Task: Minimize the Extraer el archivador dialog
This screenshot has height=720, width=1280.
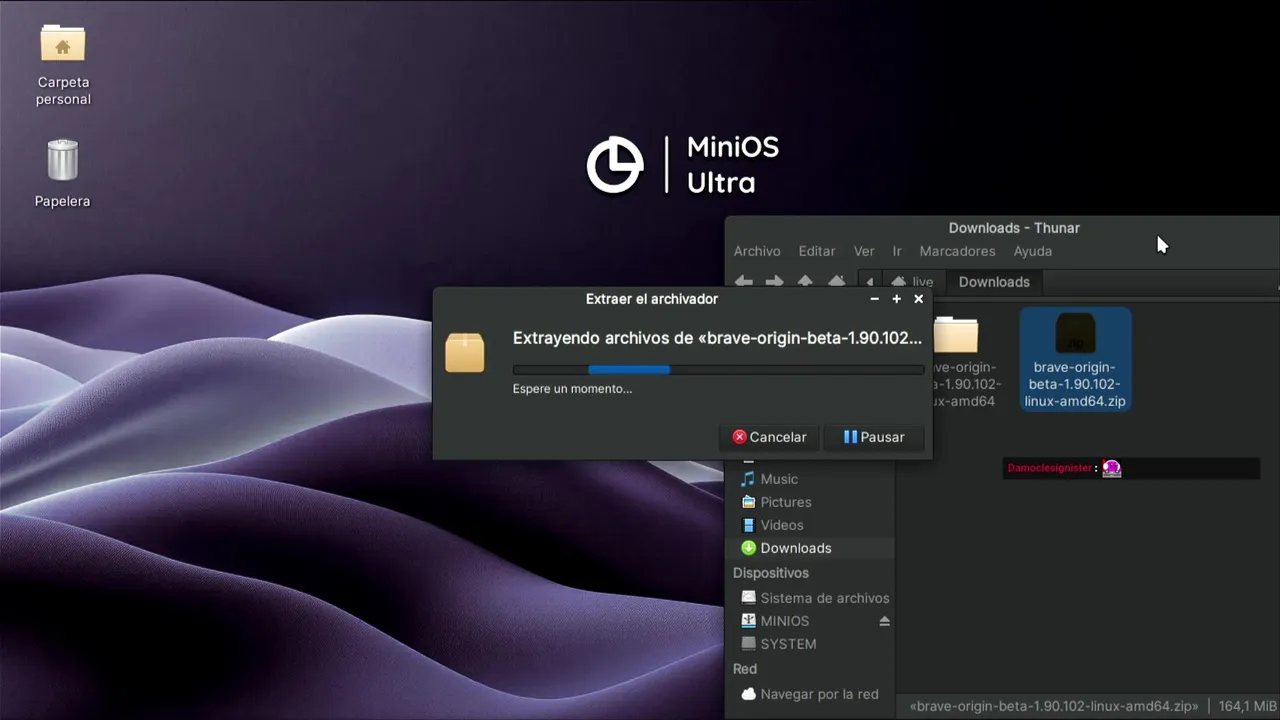Action: pos(875,299)
